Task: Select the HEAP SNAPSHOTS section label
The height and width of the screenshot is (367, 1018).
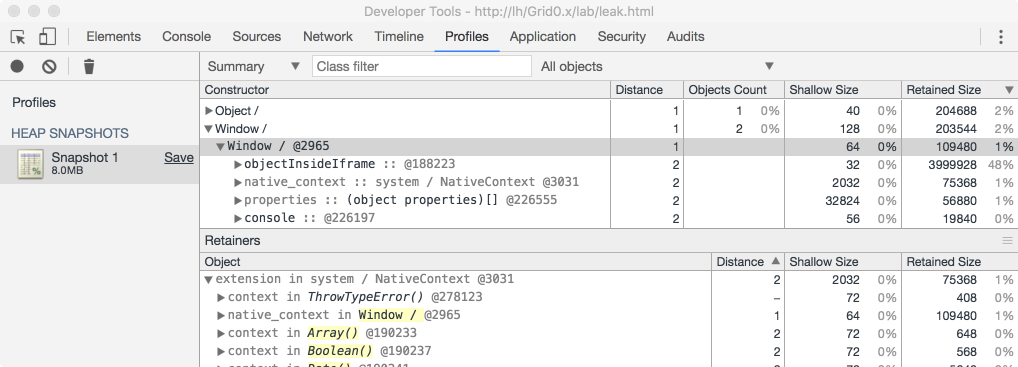Action: point(70,133)
